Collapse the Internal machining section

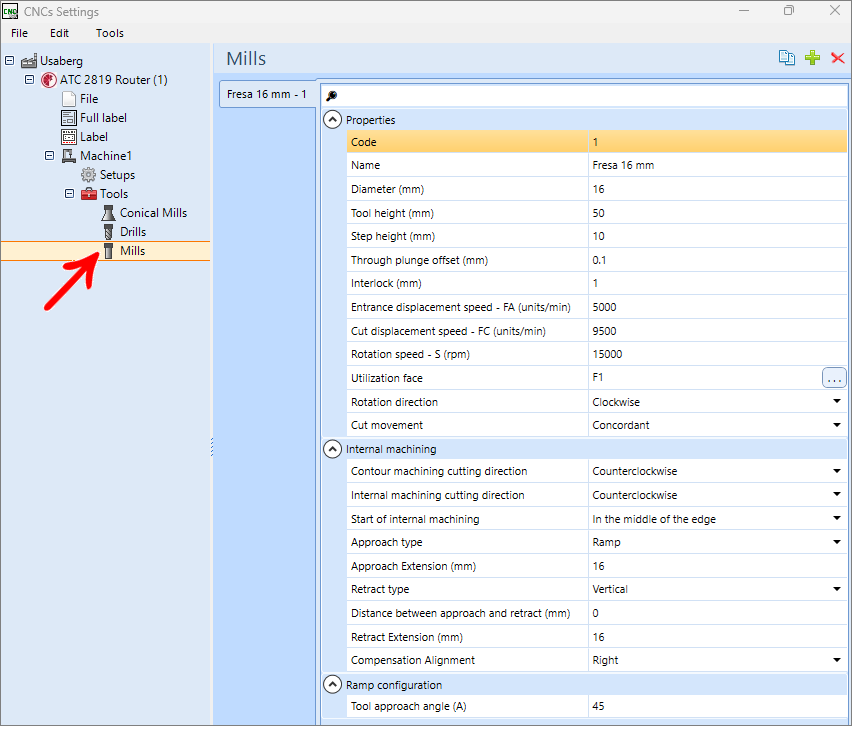pos(334,451)
